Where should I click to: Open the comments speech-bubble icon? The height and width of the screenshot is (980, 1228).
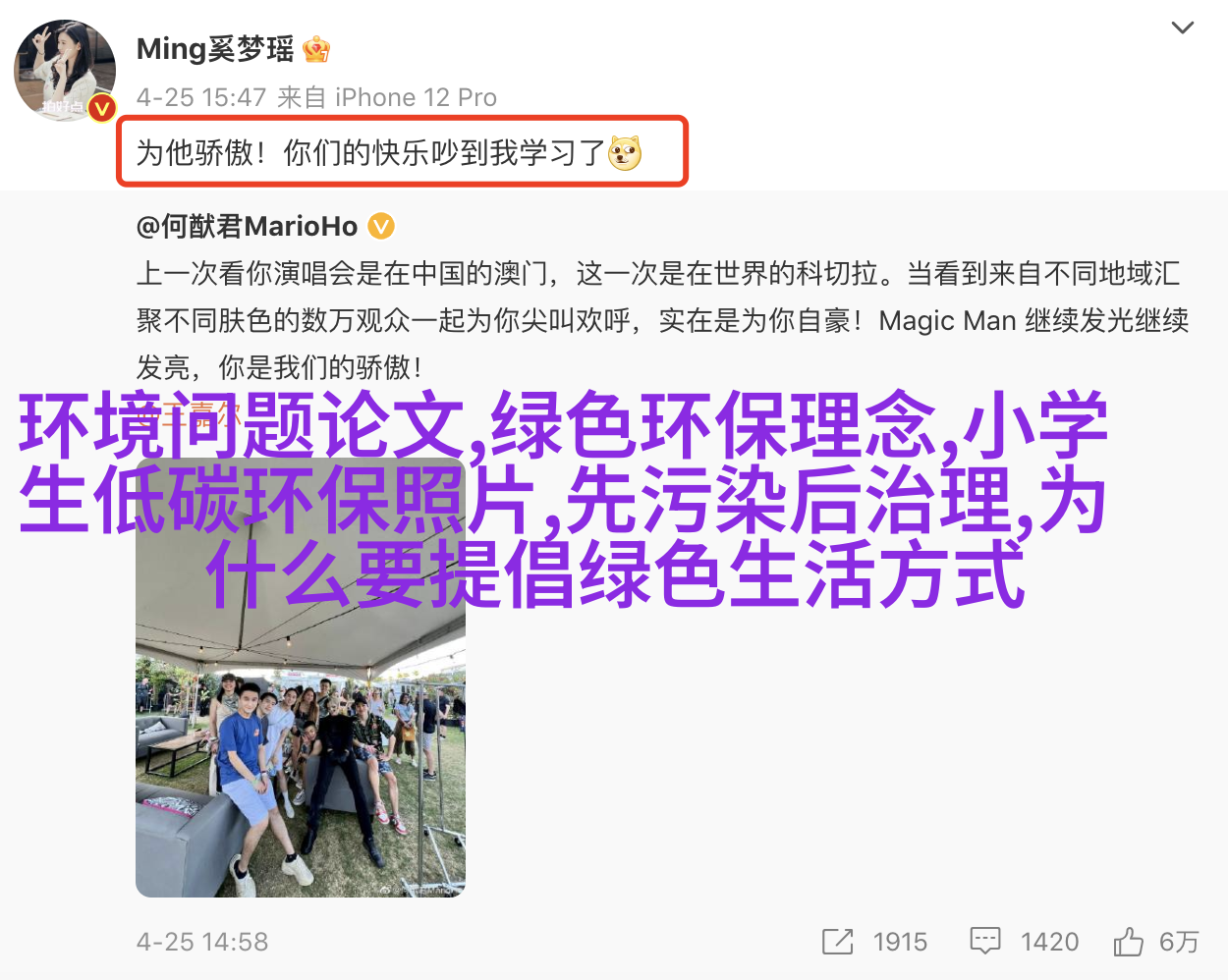pyautogui.click(x=984, y=942)
